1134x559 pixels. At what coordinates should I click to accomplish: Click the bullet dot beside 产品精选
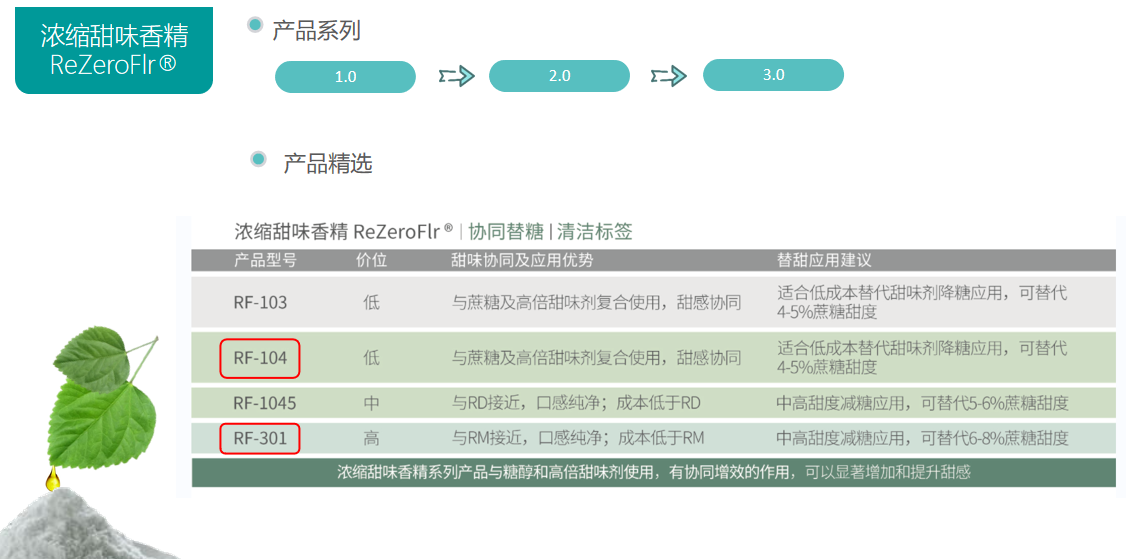[x=259, y=158]
